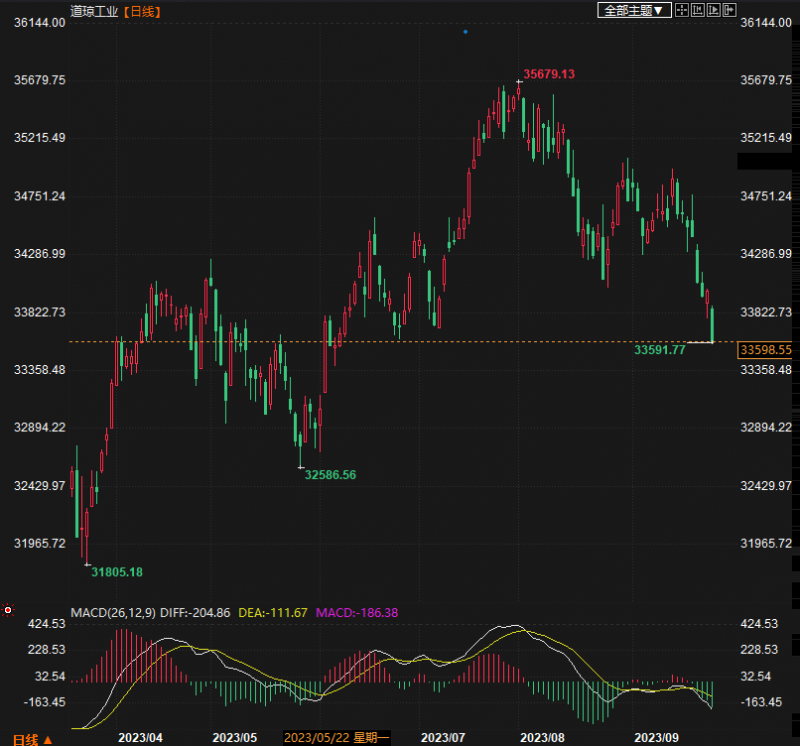Click the 道琼工业 index name

[x=94, y=11]
